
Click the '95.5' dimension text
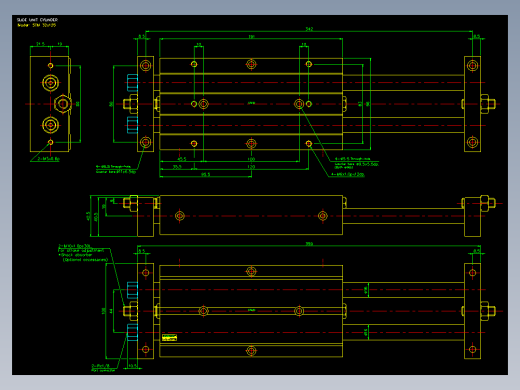click(205, 174)
